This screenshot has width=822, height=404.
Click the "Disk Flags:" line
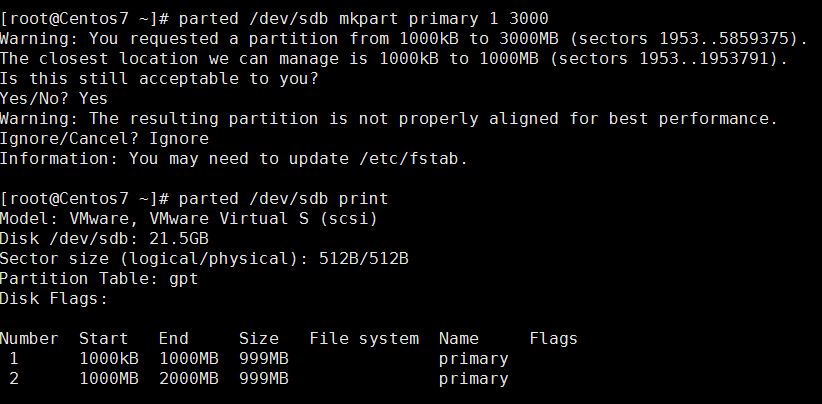54,298
